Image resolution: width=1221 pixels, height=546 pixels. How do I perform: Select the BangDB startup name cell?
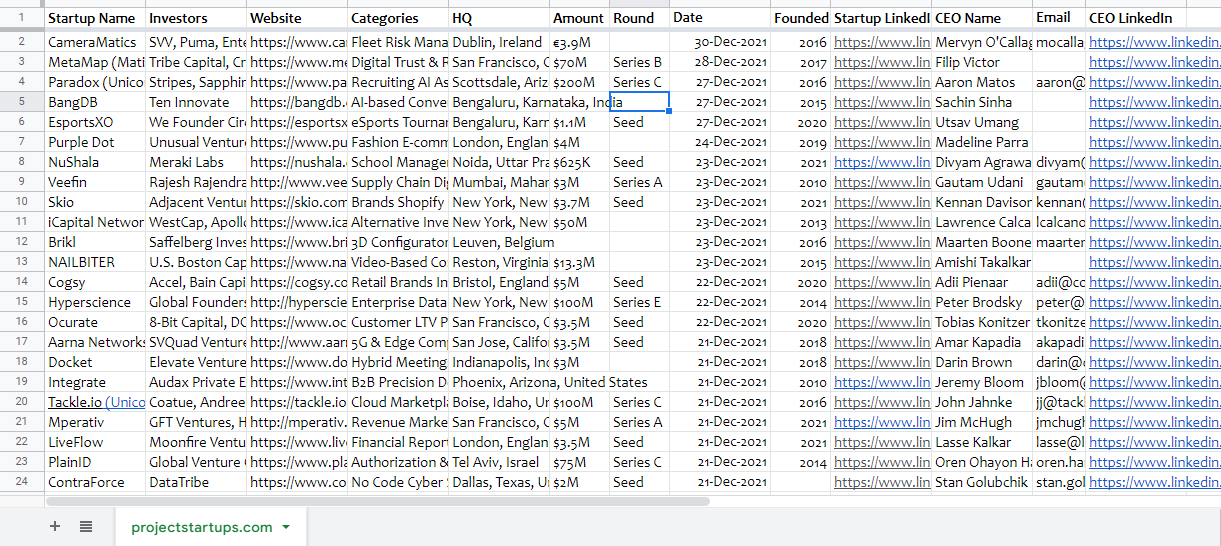click(95, 102)
